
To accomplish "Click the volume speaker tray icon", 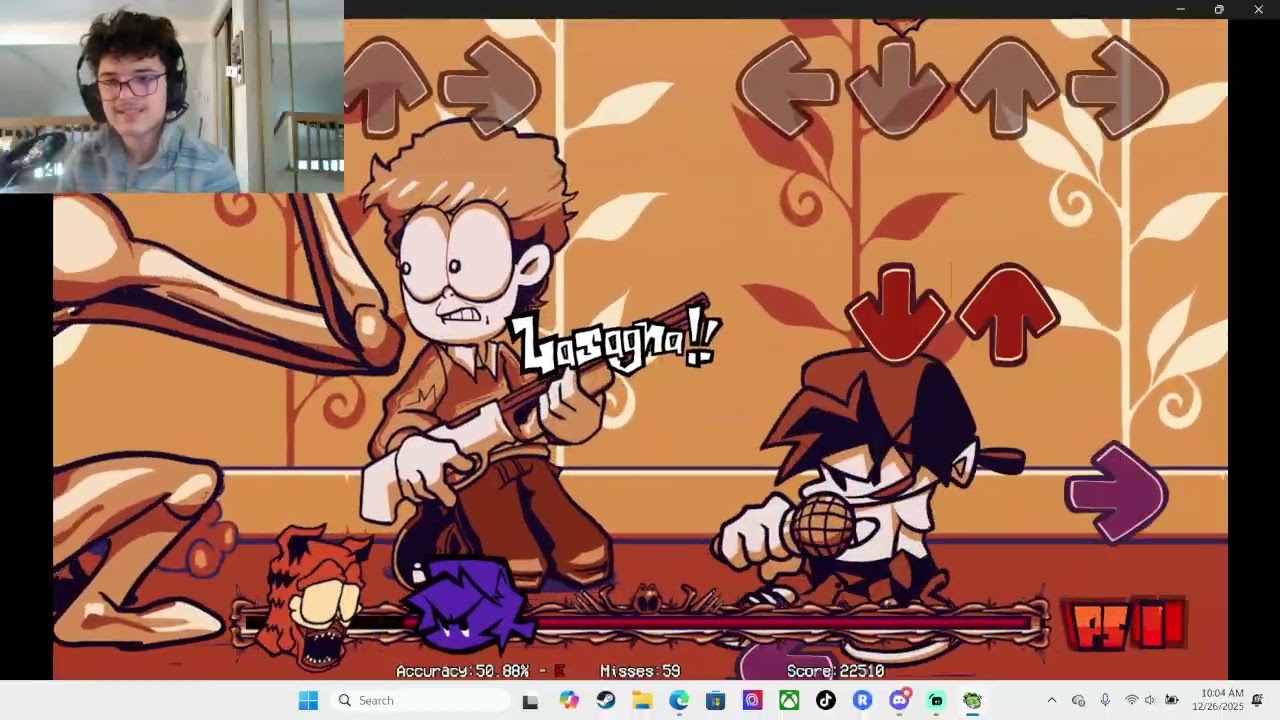I will point(1150,700).
